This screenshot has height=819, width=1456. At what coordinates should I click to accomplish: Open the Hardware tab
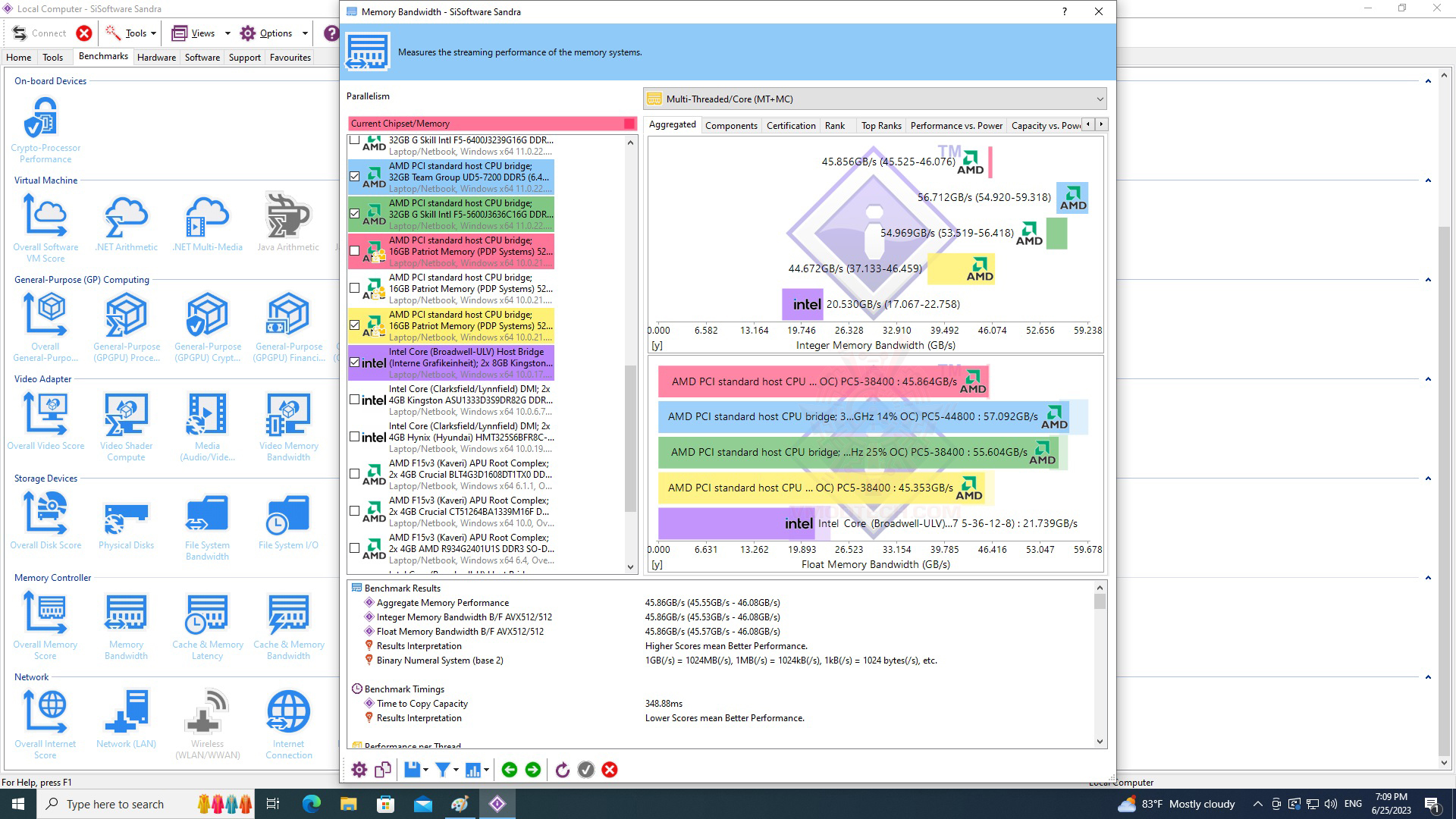pyautogui.click(x=156, y=58)
